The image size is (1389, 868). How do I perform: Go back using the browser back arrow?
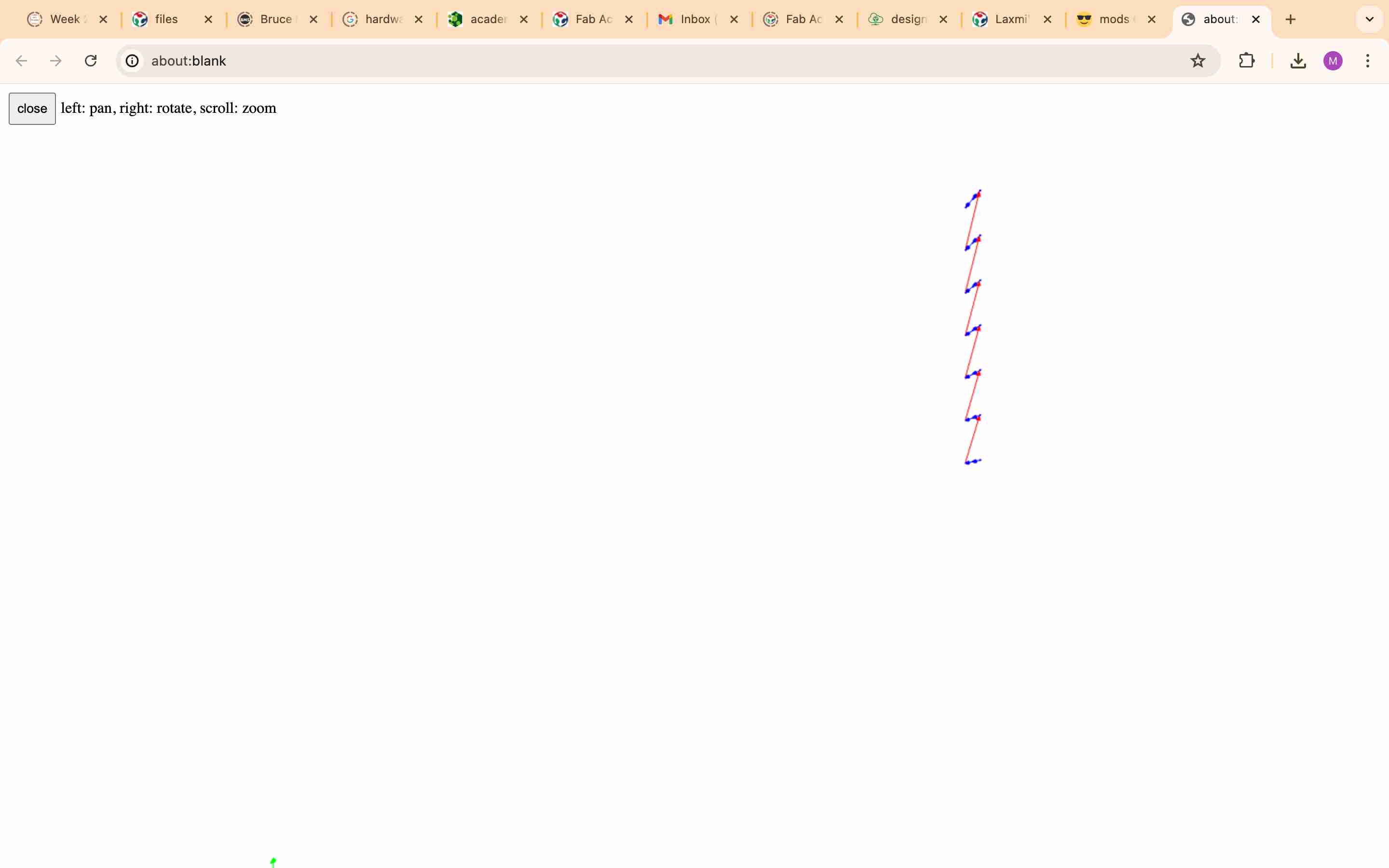21,61
